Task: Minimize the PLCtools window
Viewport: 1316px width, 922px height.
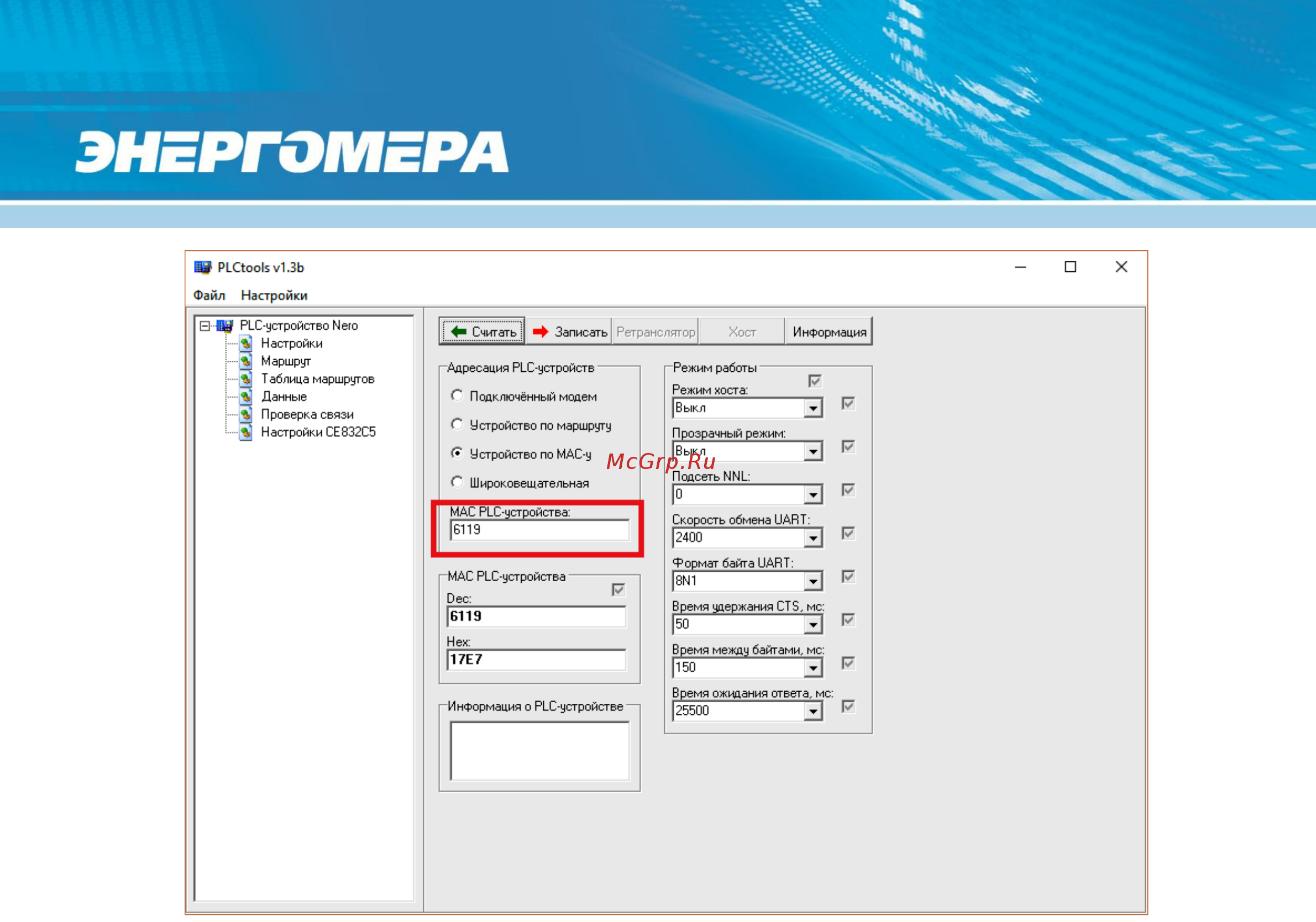Action: pos(1021,267)
